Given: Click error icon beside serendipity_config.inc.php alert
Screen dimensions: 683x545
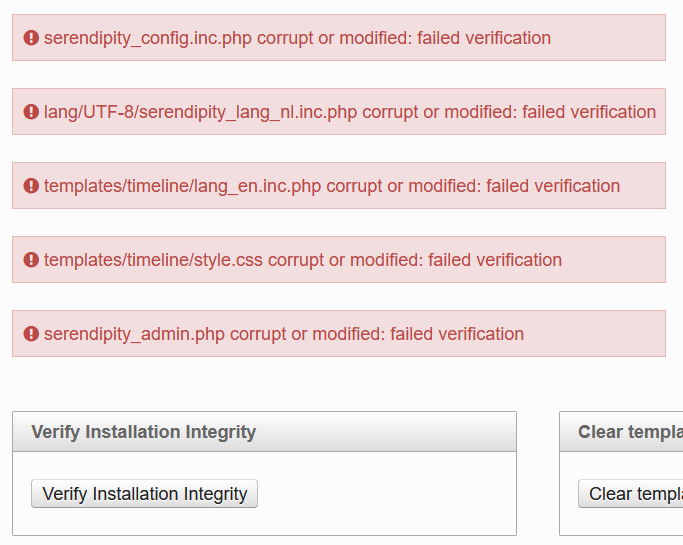Looking at the screenshot, I should tap(31, 38).
